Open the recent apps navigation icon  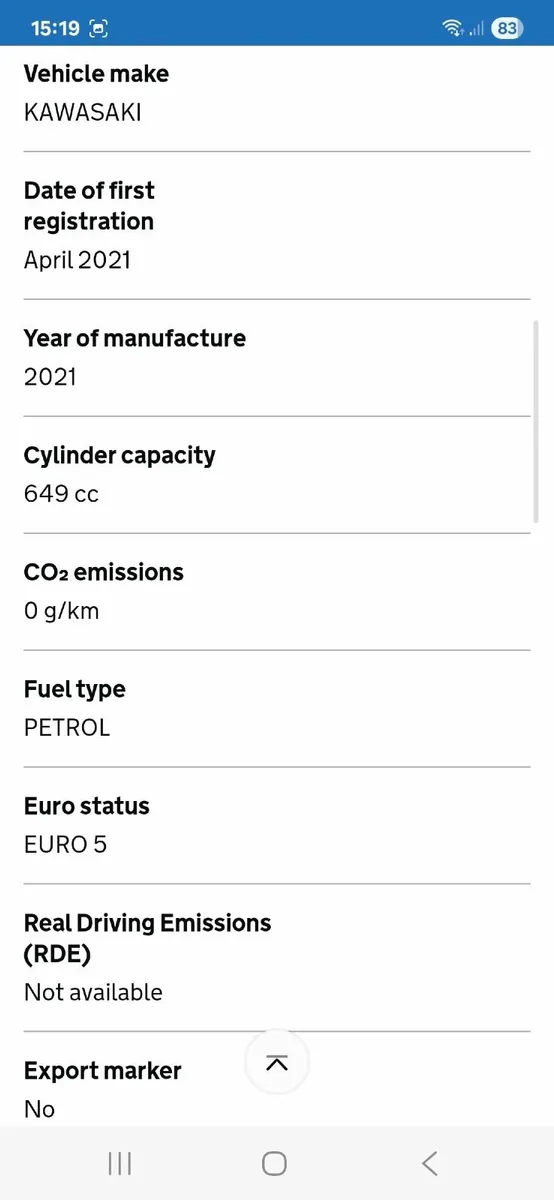pyautogui.click(x=119, y=1163)
